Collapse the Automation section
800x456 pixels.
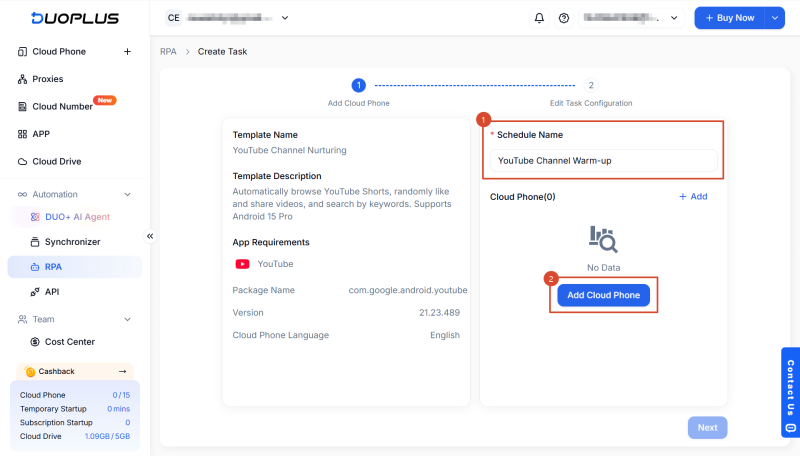pyautogui.click(x=128, y=194)
